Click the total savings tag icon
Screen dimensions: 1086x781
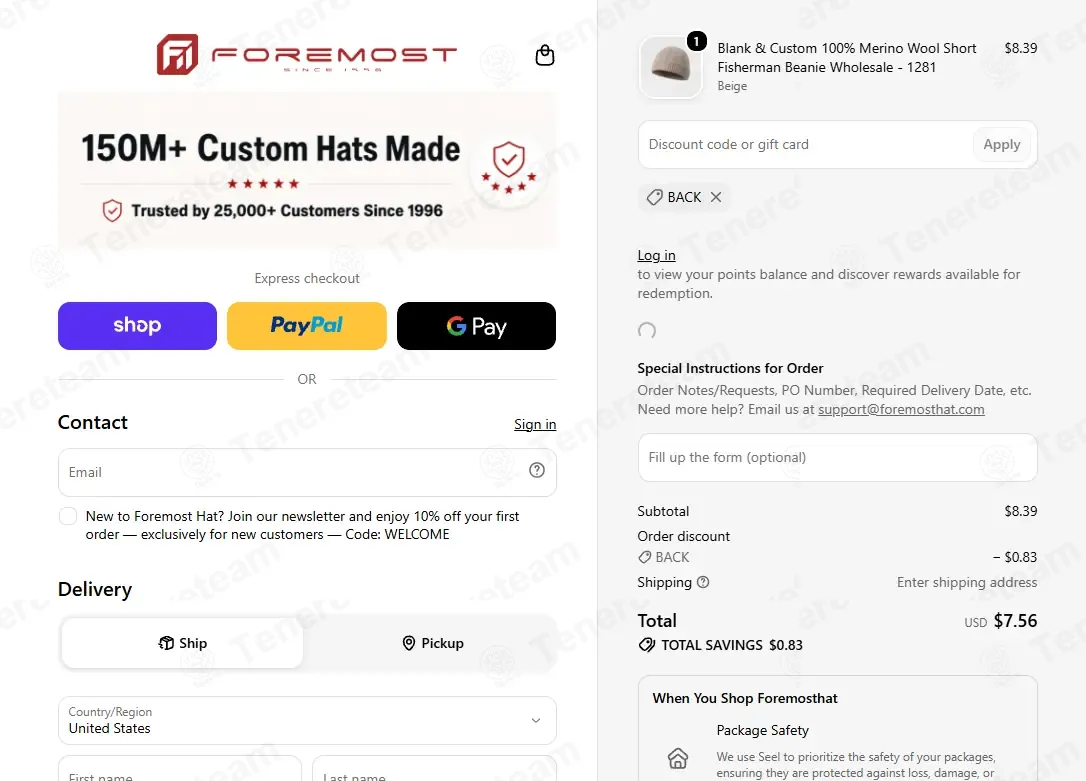(646, 645)
